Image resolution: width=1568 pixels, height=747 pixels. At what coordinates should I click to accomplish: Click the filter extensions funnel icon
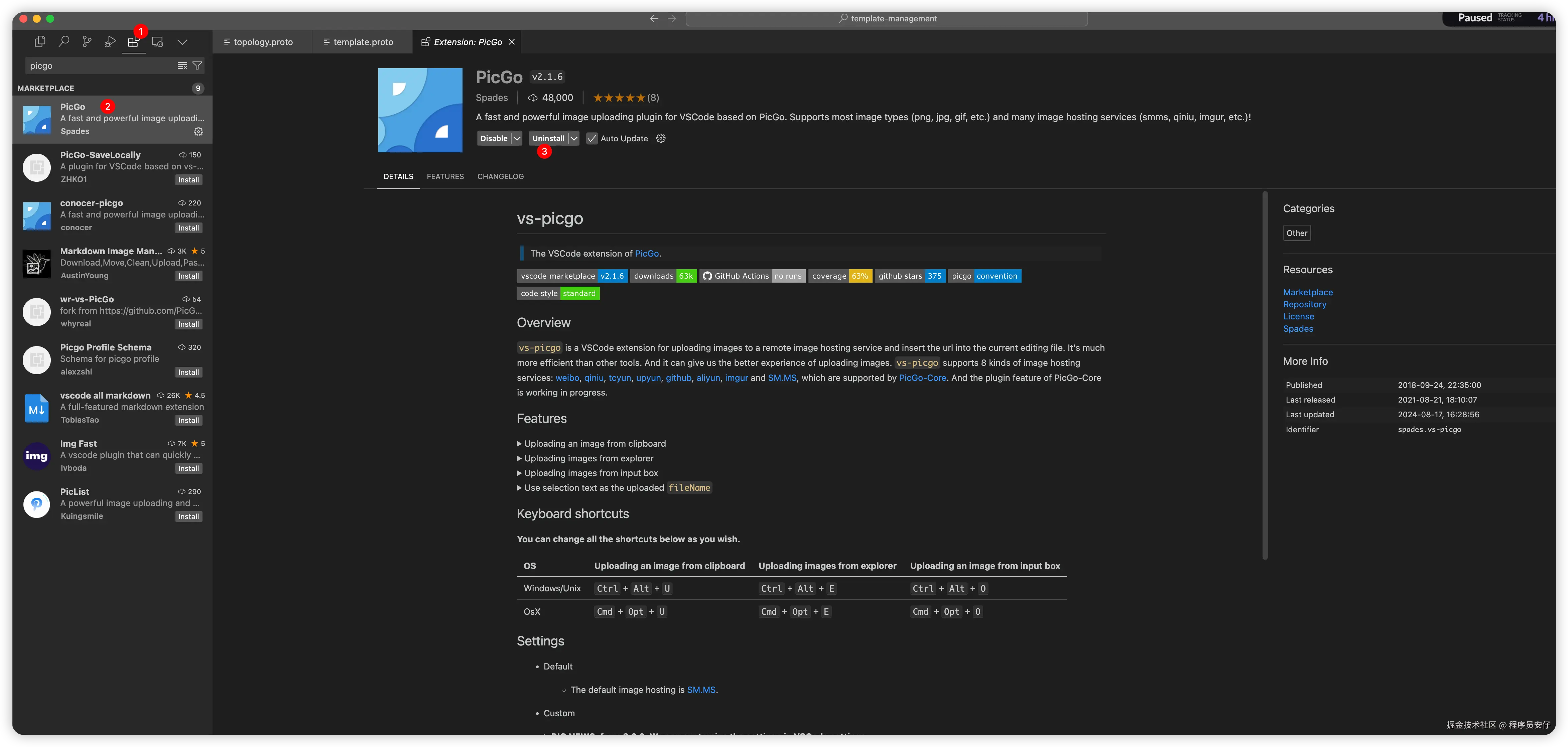[x=197, y=66]
